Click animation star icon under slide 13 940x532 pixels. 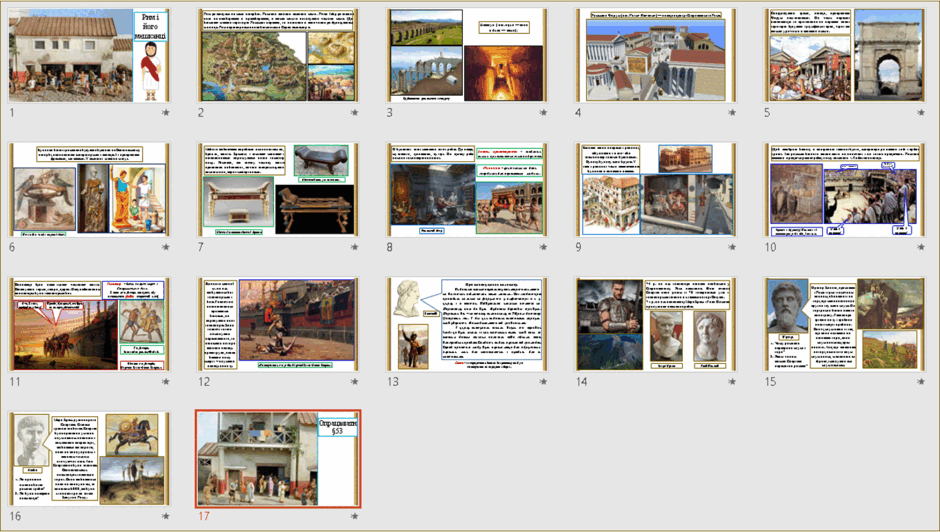coord(543,381)
